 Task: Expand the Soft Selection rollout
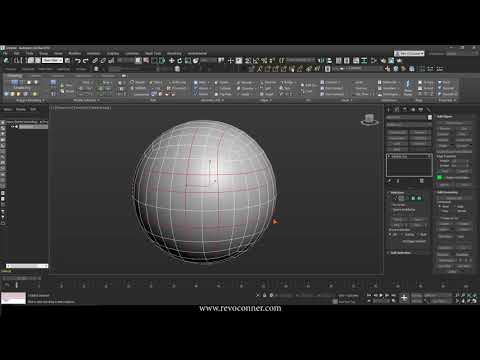(x=400, y=253)
